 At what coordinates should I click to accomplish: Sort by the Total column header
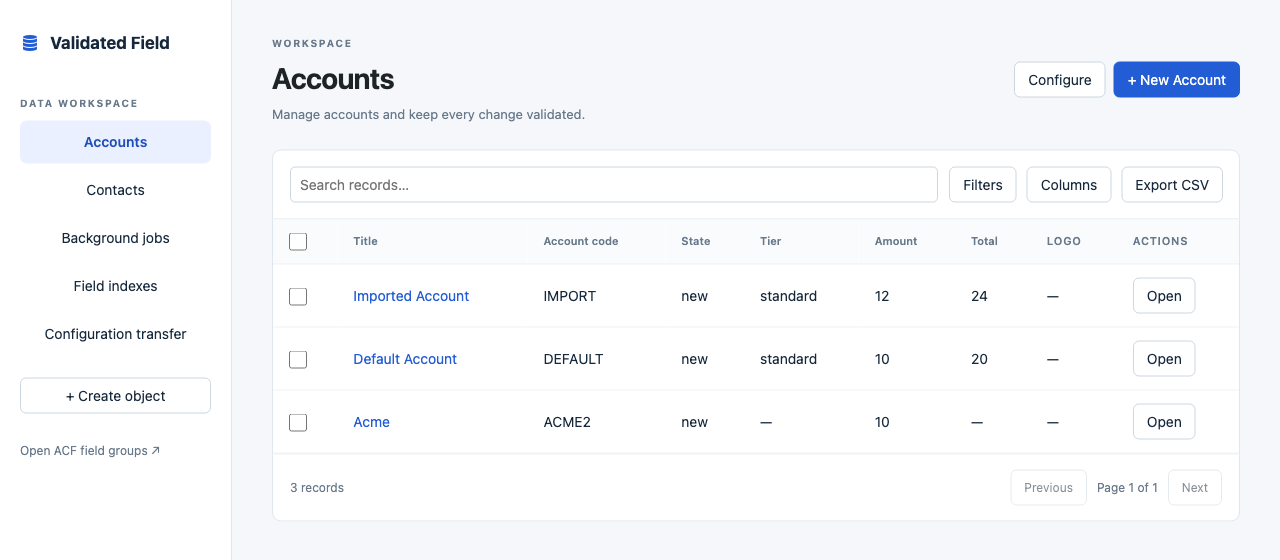(984, 241)
